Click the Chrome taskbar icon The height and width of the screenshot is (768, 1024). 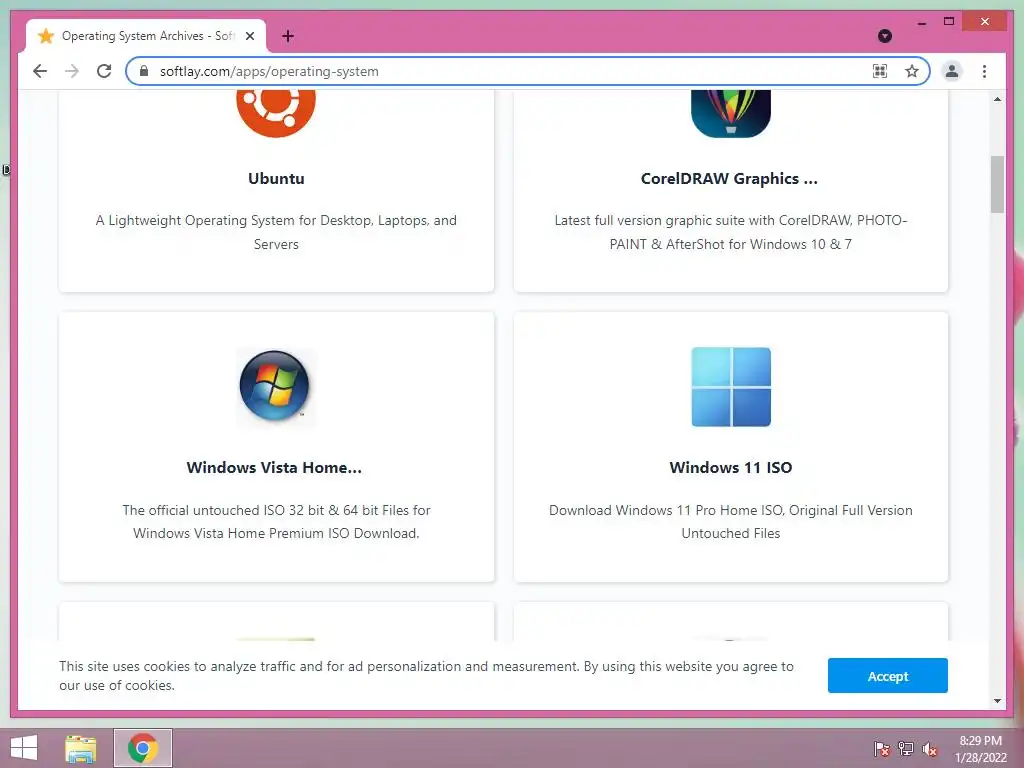click(x=143, y=748)
